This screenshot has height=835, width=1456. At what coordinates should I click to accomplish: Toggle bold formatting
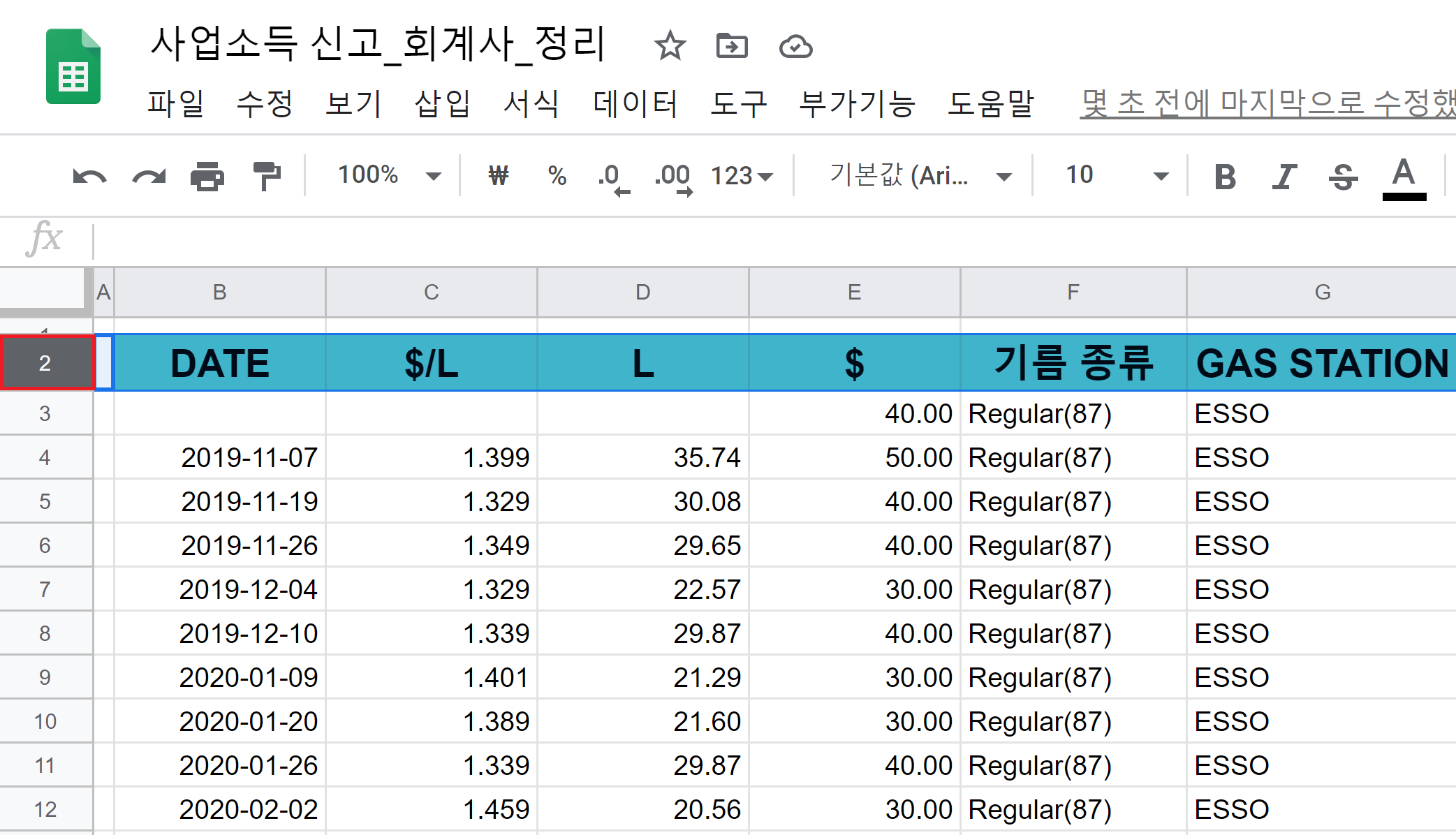pyautogui.click(x=1225, y=176)
